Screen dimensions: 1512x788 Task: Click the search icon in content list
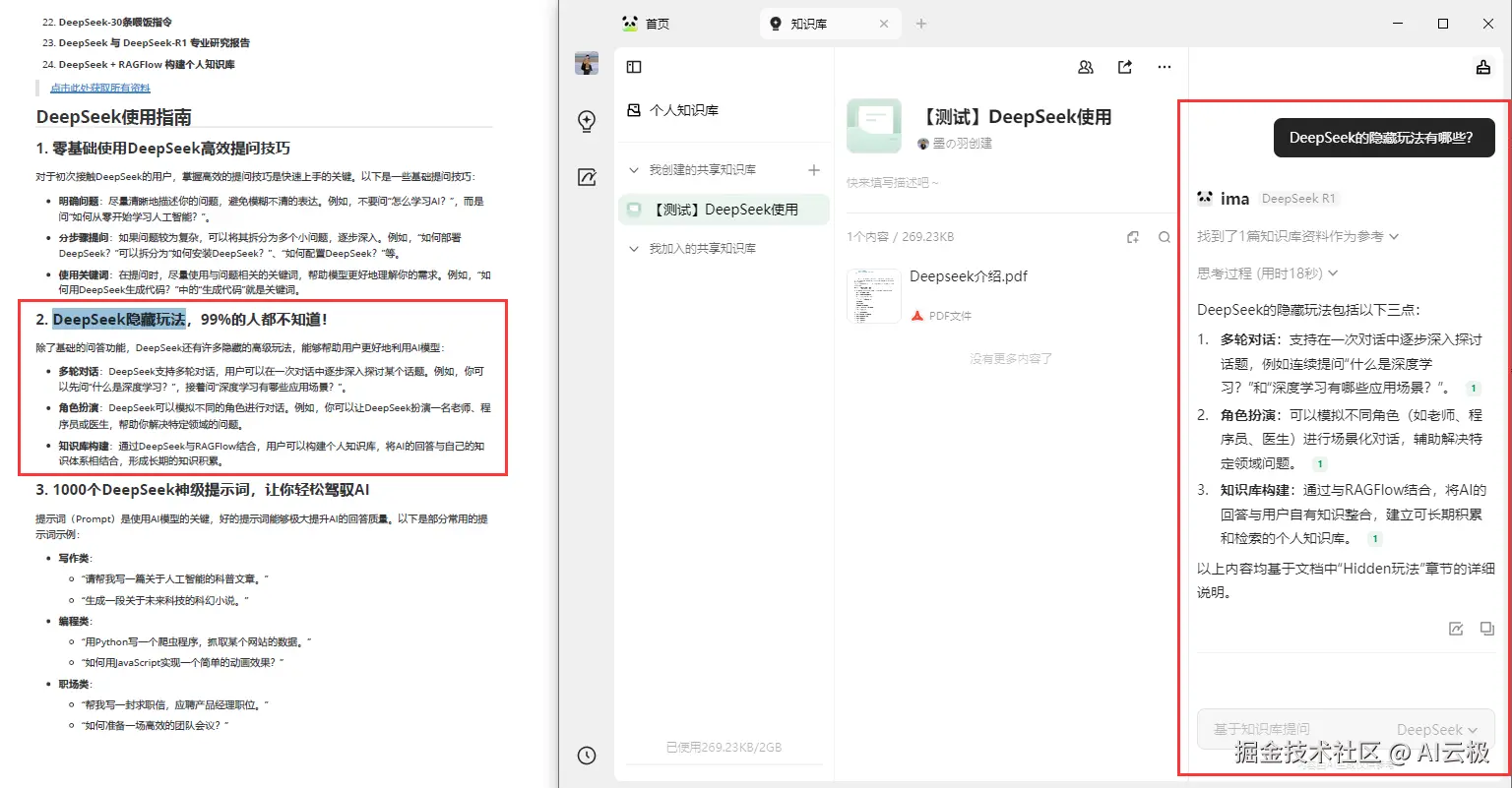point(1165,237)
